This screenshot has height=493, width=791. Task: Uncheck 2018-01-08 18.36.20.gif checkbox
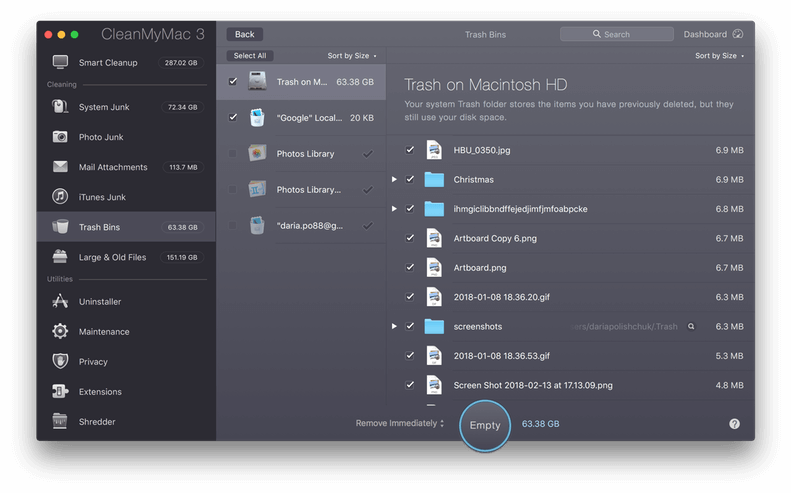[410, 297]
